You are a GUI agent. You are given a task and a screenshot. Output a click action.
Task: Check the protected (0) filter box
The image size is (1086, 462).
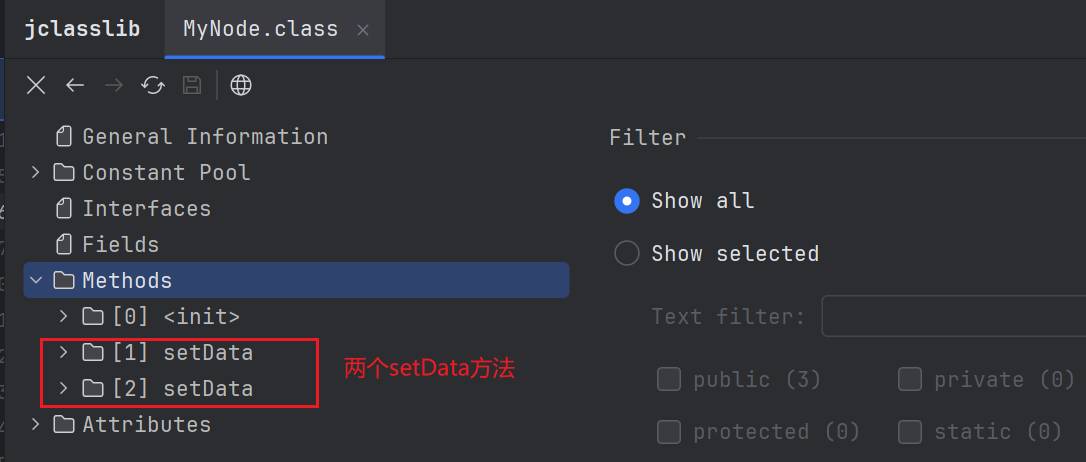point(669,431)
